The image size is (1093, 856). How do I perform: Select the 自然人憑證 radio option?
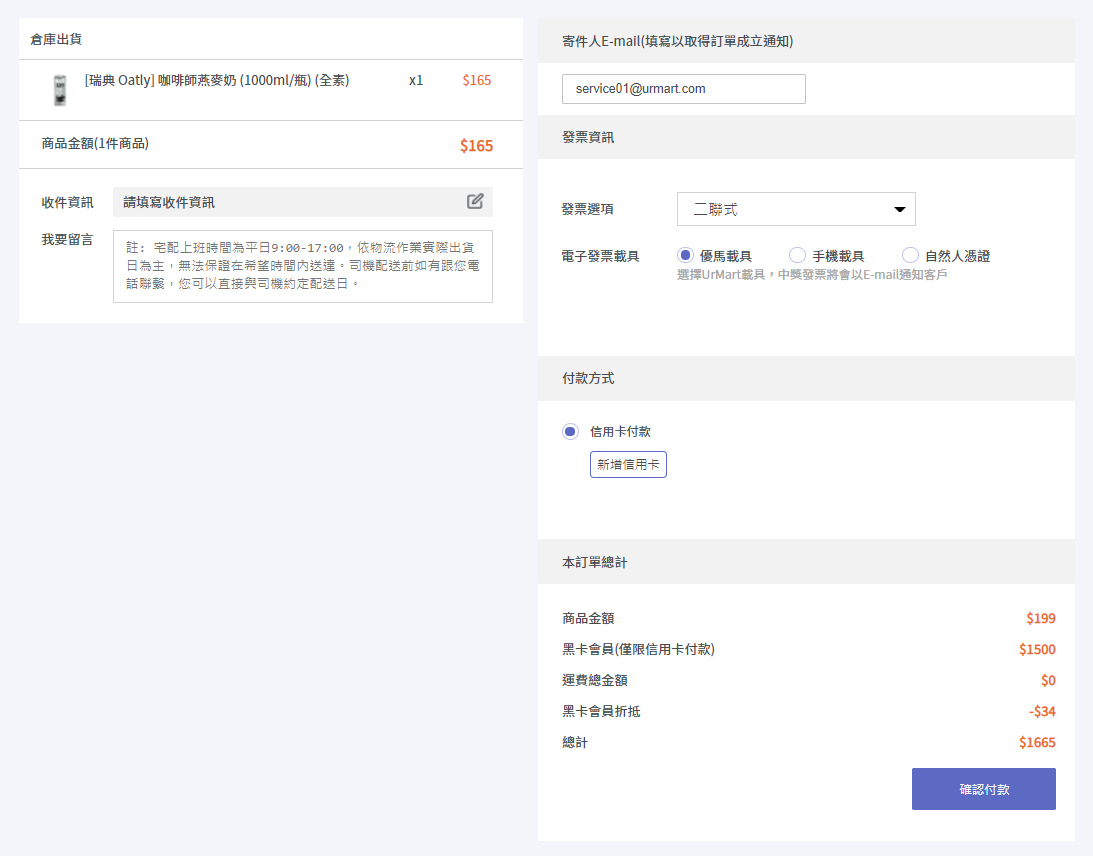(x=910, y=255)
